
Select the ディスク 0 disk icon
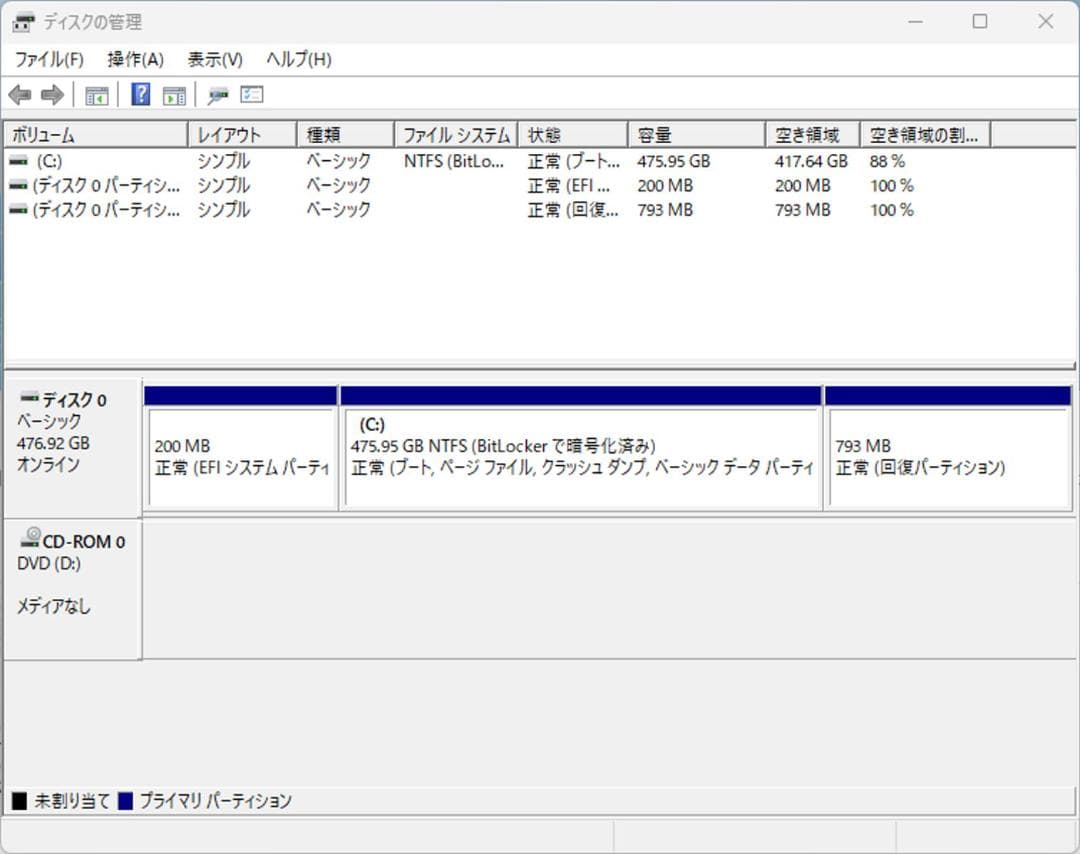(30, 398)
